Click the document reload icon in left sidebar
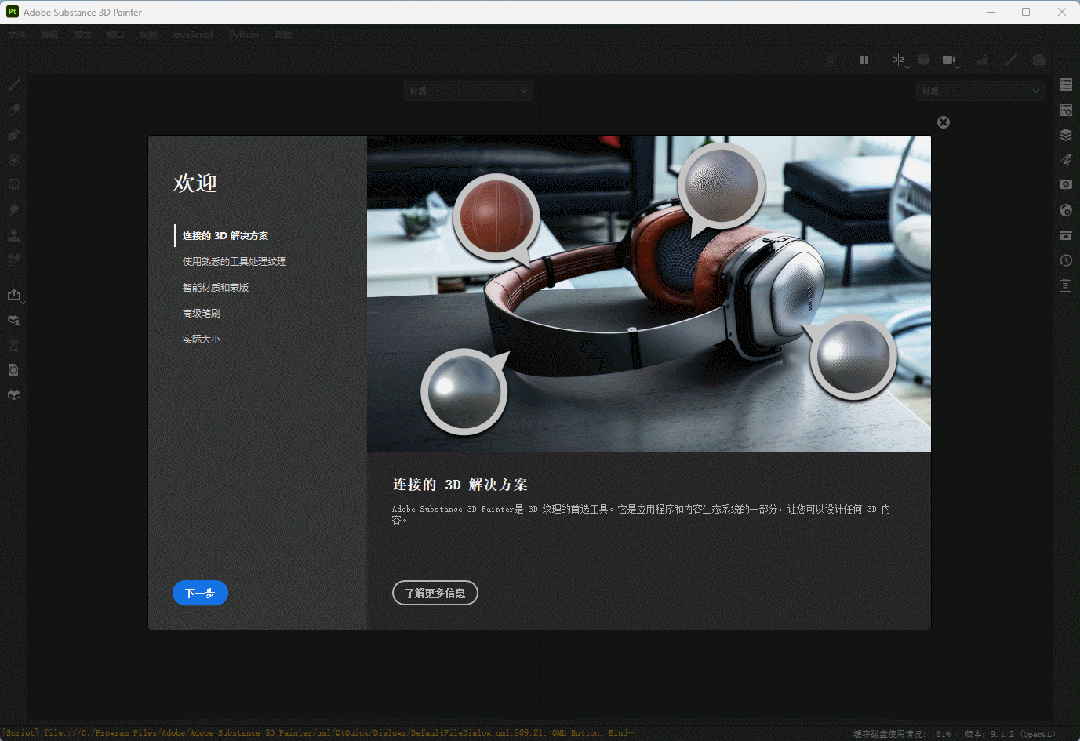 click(x=14, y=370)
